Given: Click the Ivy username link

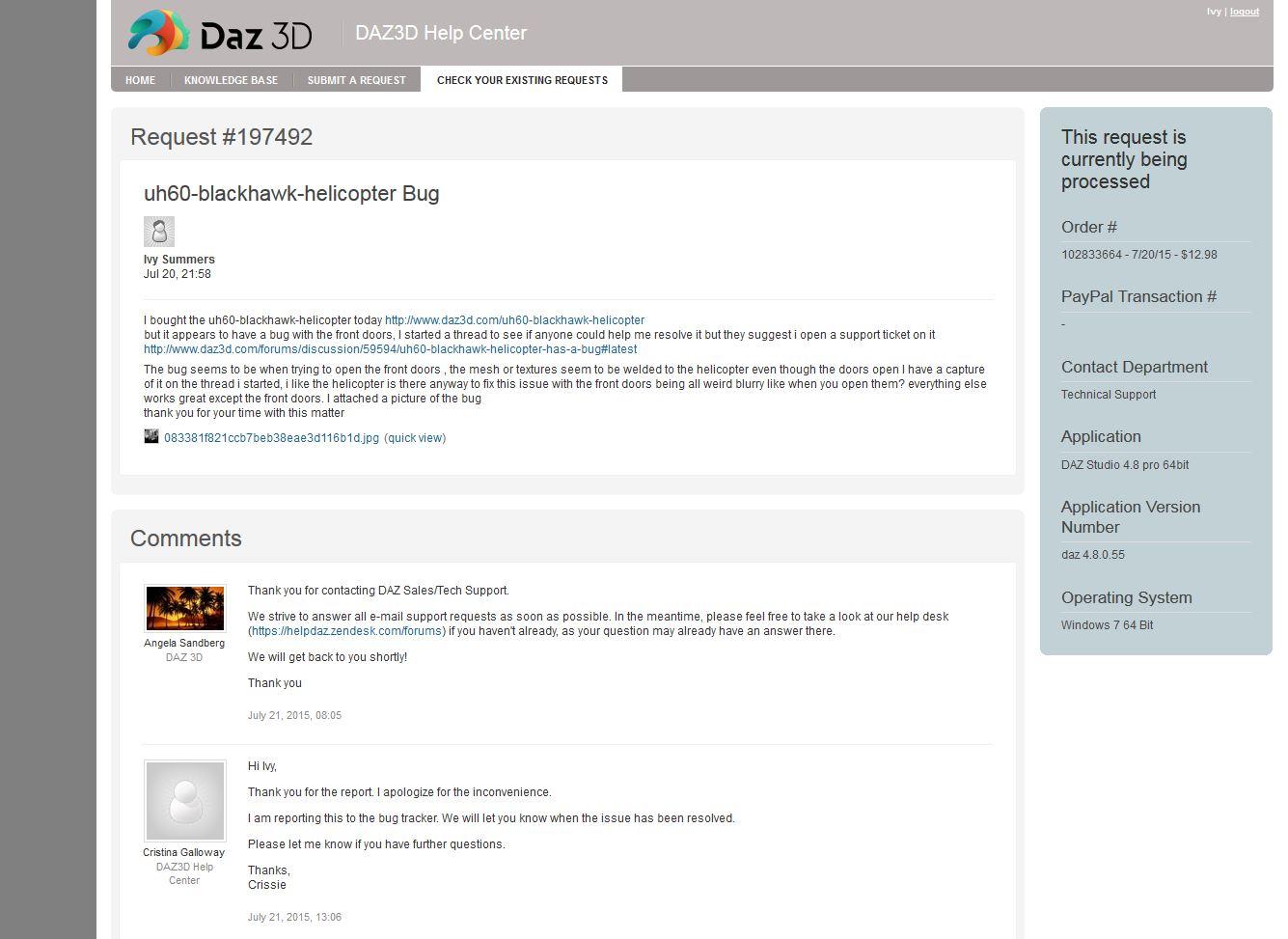Looking at the screenshot, I should tap(1214, 12).
